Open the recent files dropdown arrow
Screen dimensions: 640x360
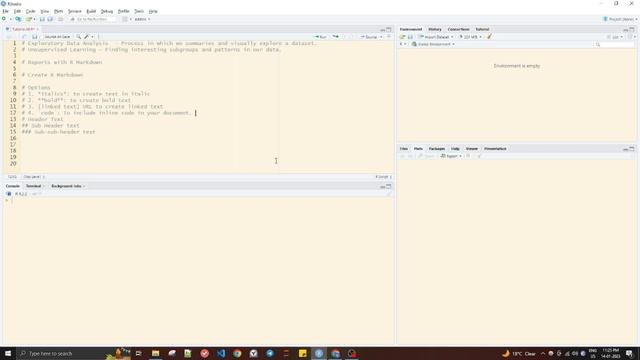click(x=35, y=19)
